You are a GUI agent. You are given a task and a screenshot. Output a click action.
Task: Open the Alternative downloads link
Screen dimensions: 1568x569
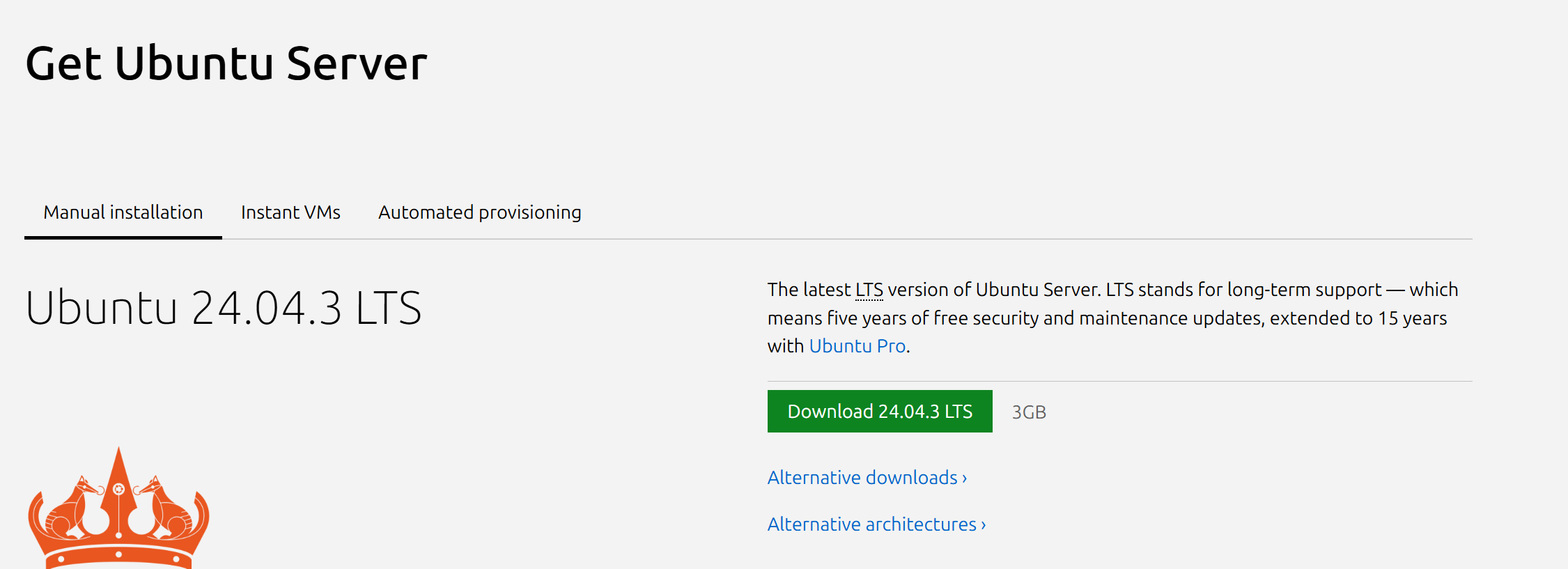(862, 478)
